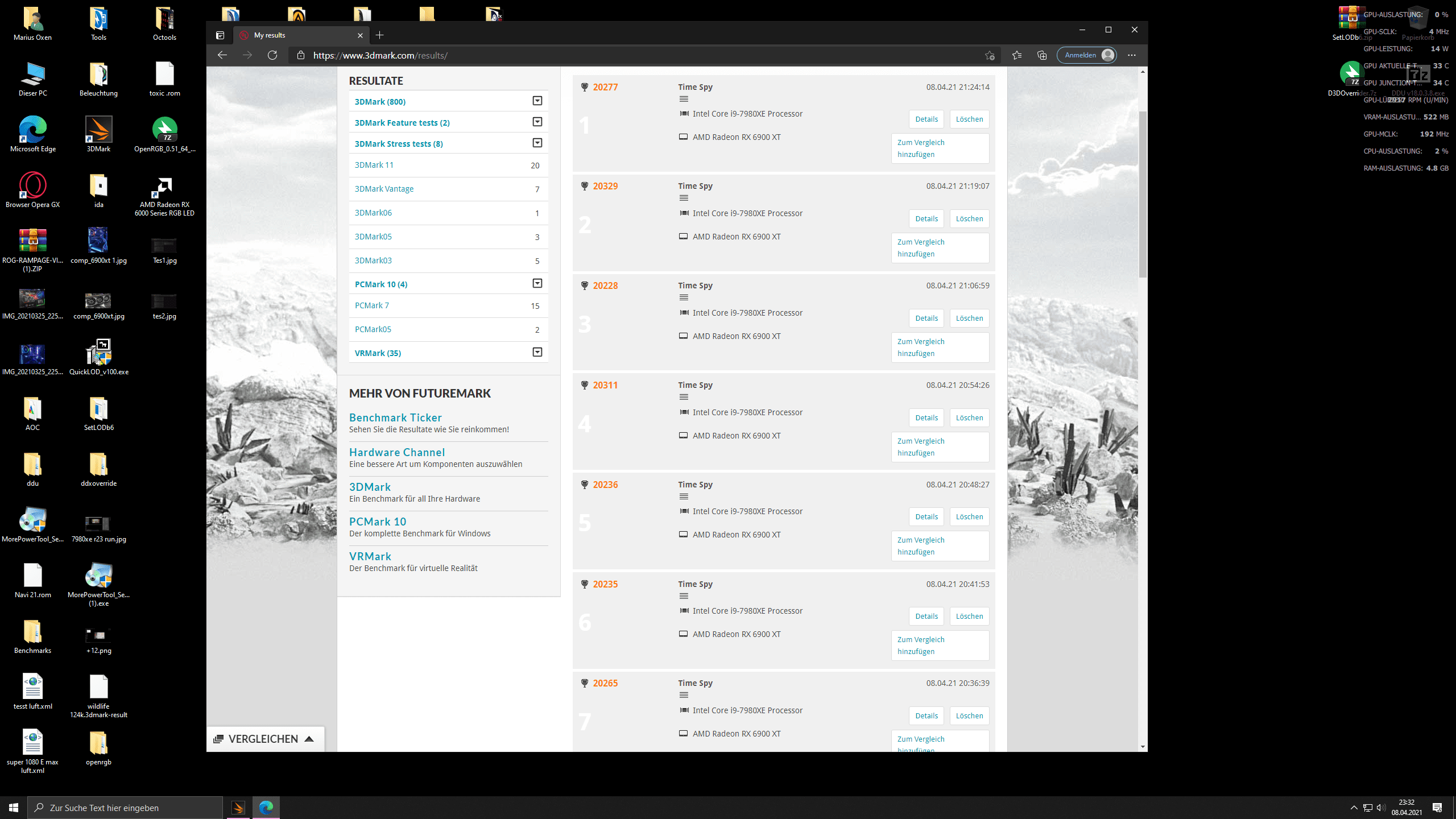Add page to favorites star icon
The height and width of the screenshot is (819, 1456).
click(990, 55)
